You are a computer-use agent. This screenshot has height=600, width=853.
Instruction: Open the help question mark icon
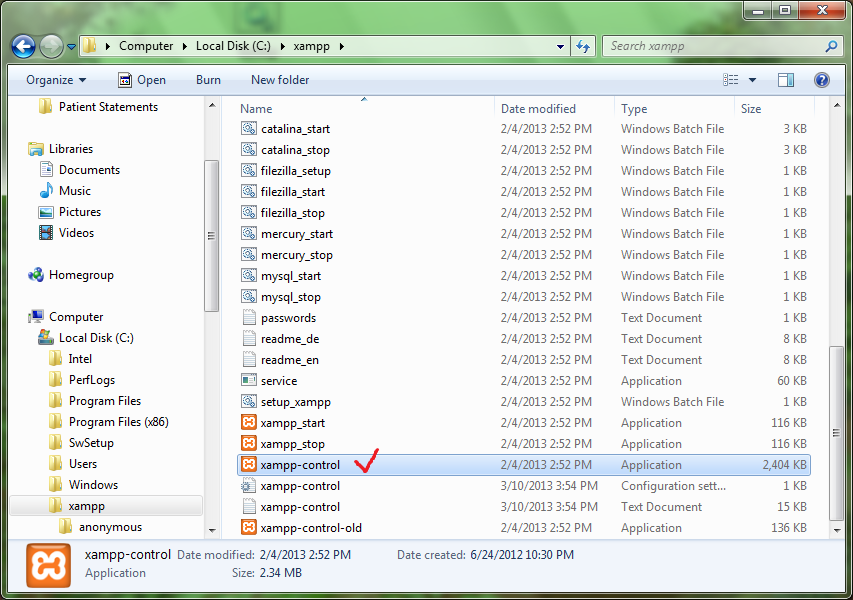(821, 80)
